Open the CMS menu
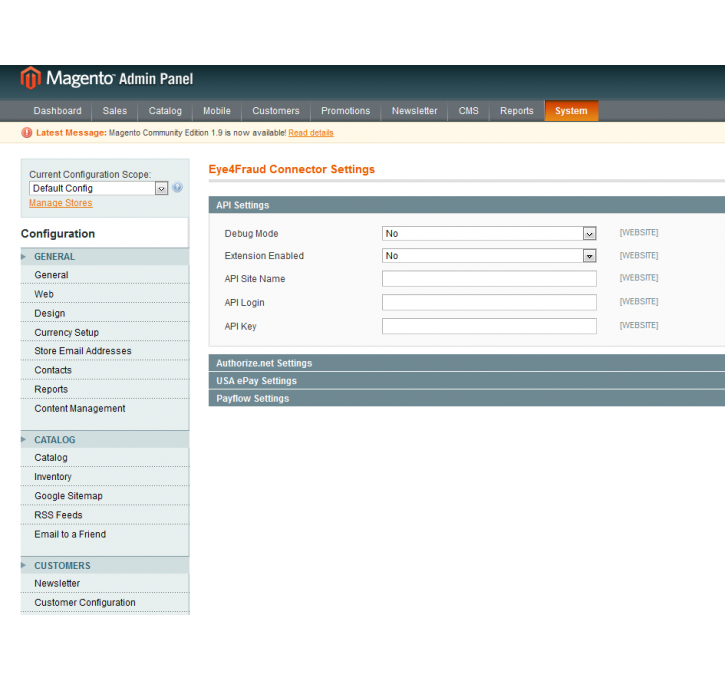 click(468, 111)
